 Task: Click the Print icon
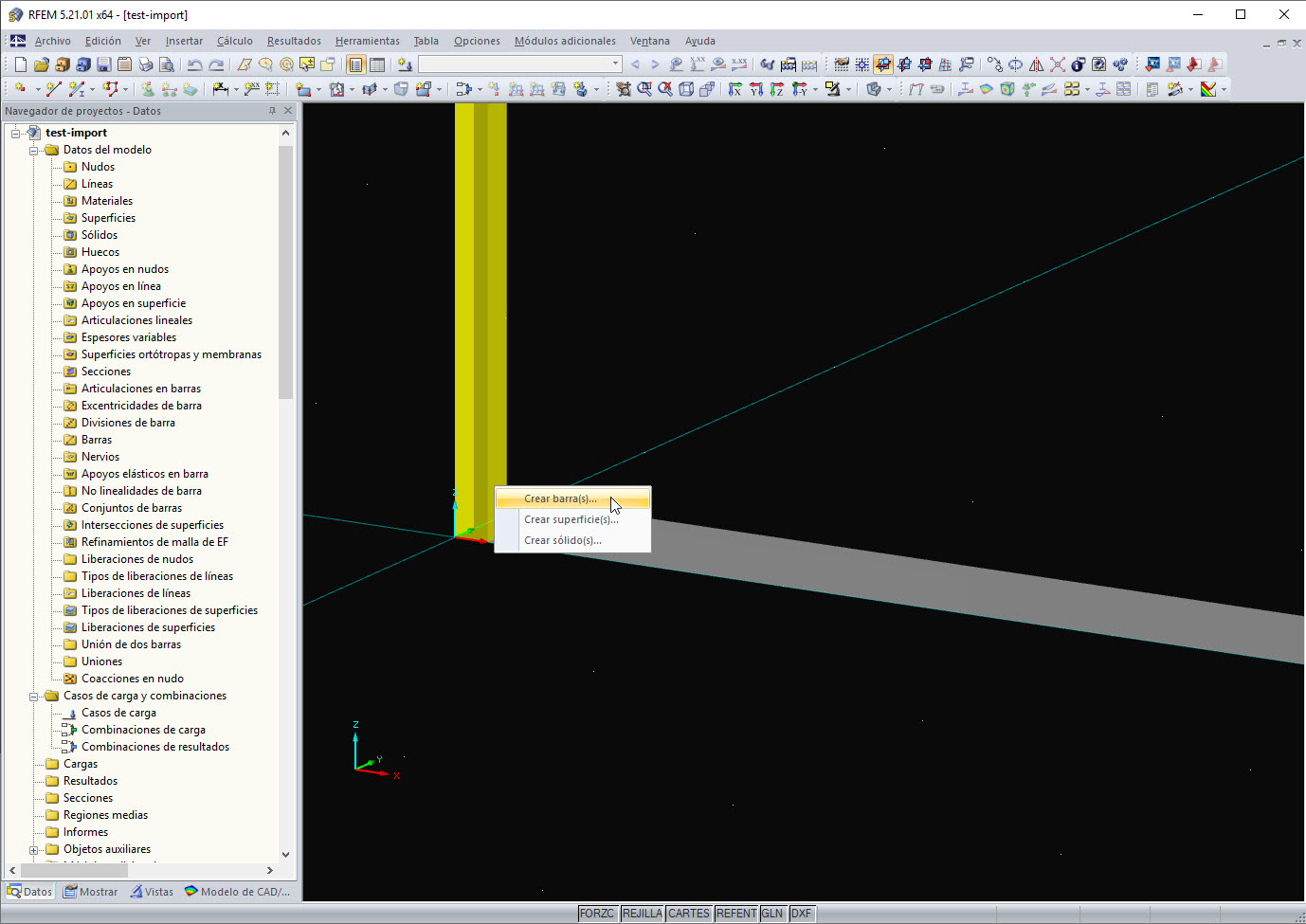[x=145, y=64]
